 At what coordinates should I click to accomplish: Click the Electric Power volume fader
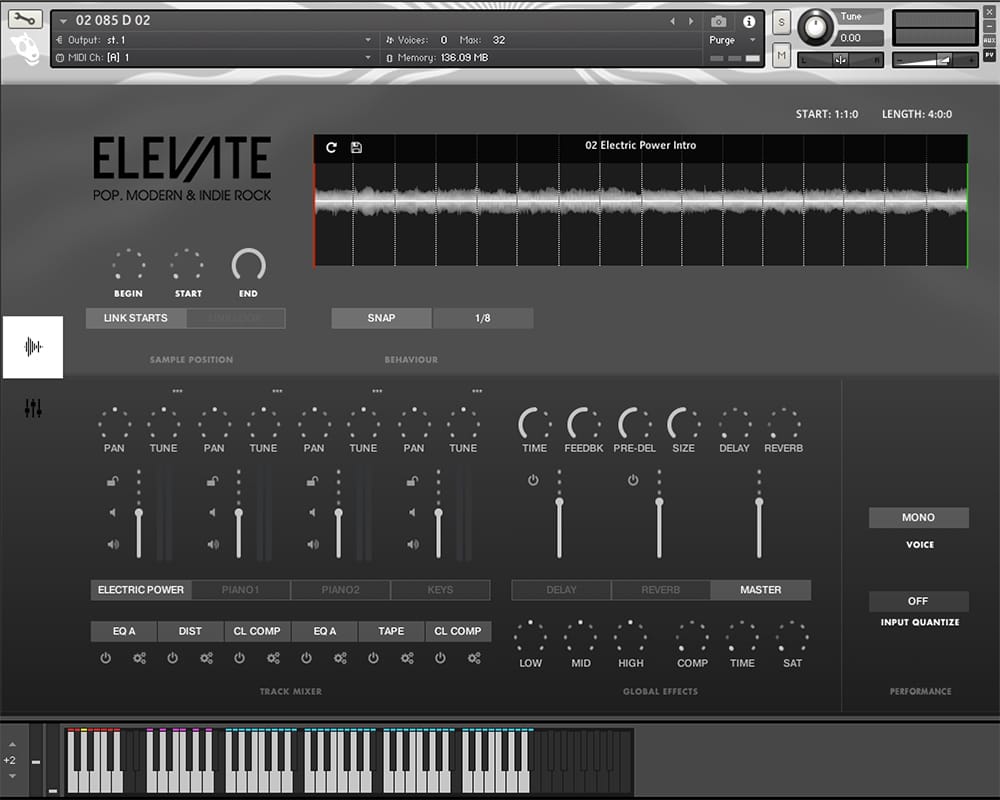[x=138, y=513]
